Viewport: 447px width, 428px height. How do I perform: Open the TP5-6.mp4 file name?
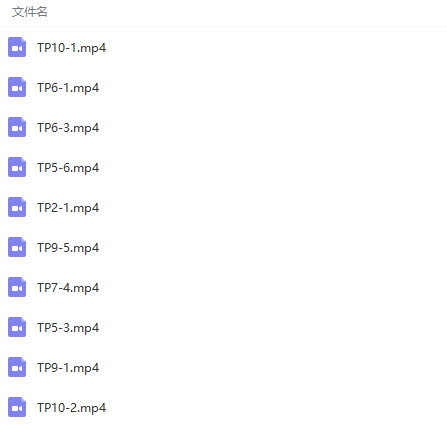pyautogui.click(x=68, y=168)
